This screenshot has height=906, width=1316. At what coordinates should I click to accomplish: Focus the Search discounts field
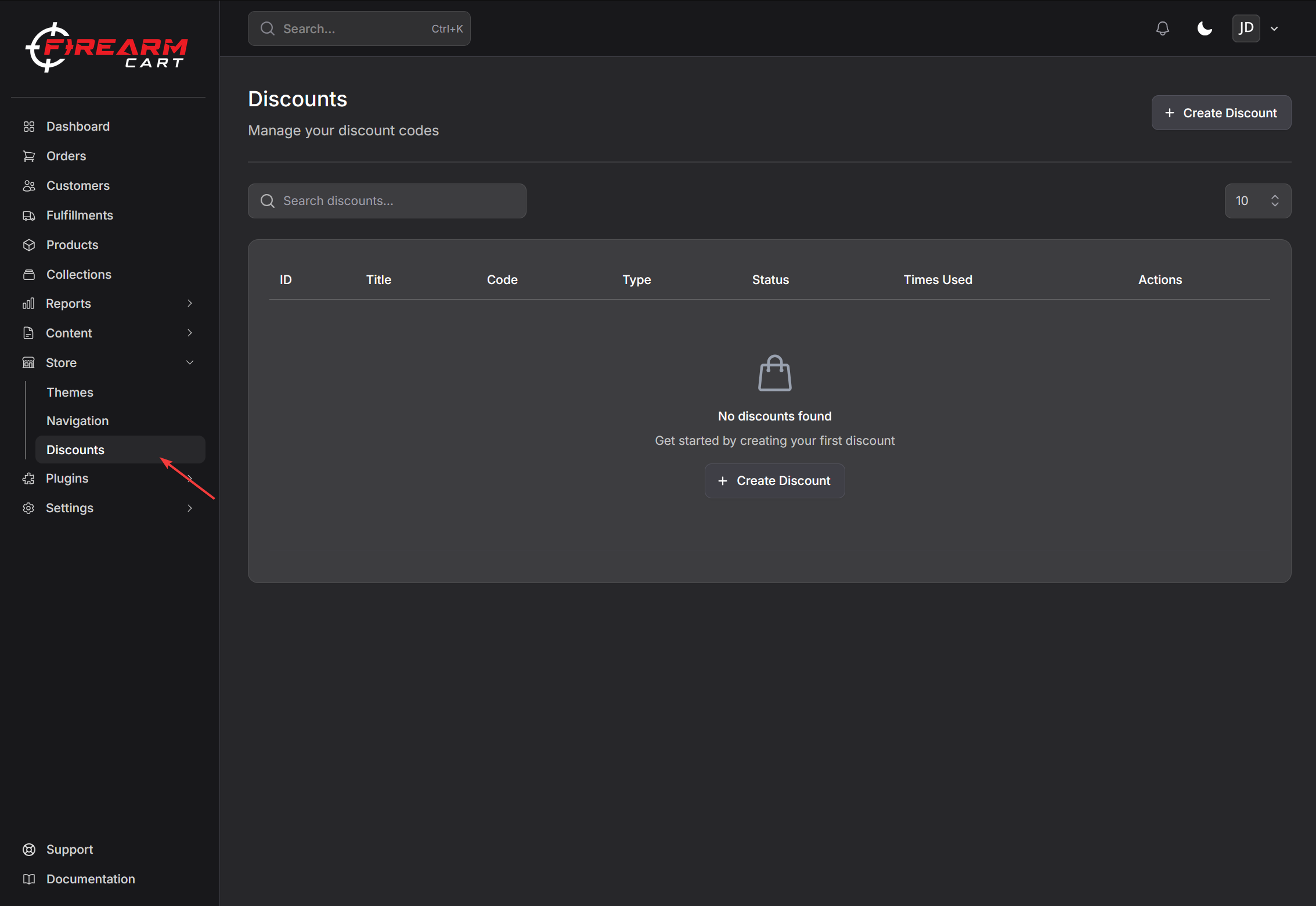click(387, 201)
